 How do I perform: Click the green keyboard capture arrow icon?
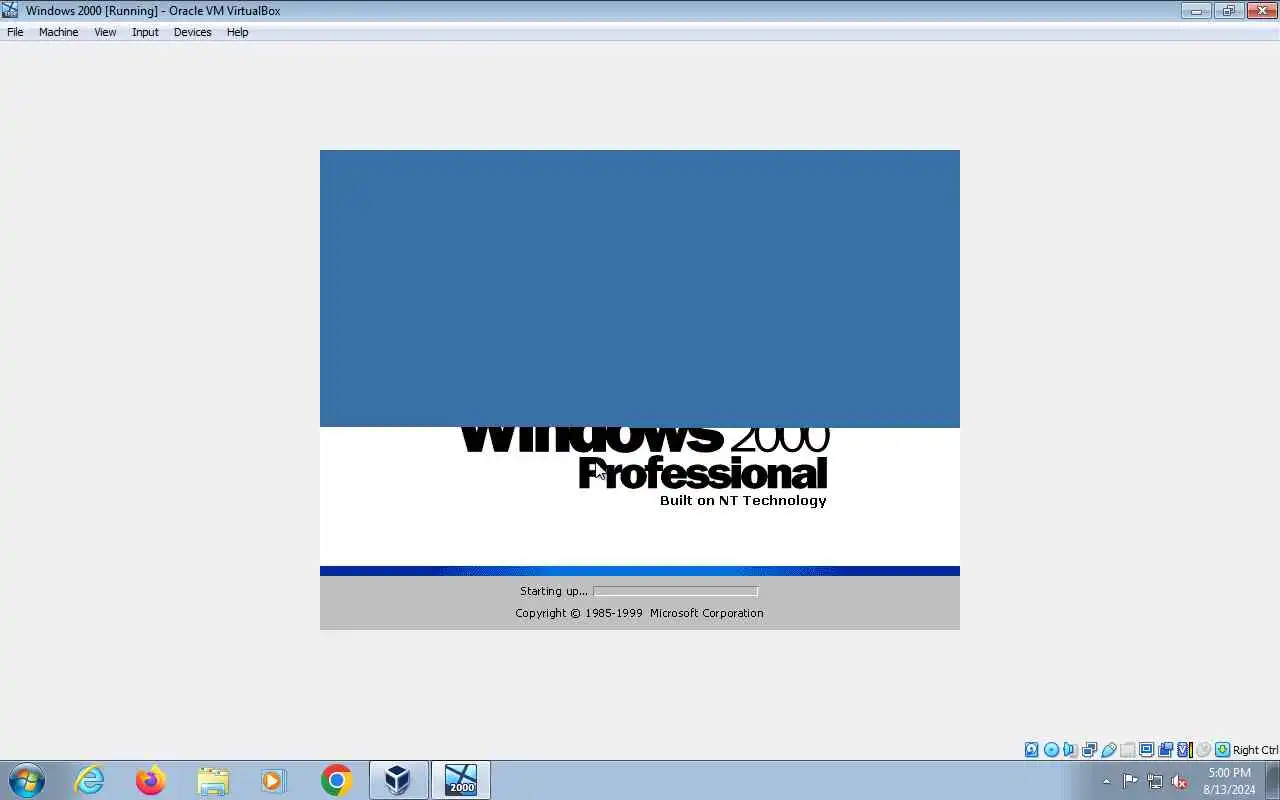point(1222,750)
